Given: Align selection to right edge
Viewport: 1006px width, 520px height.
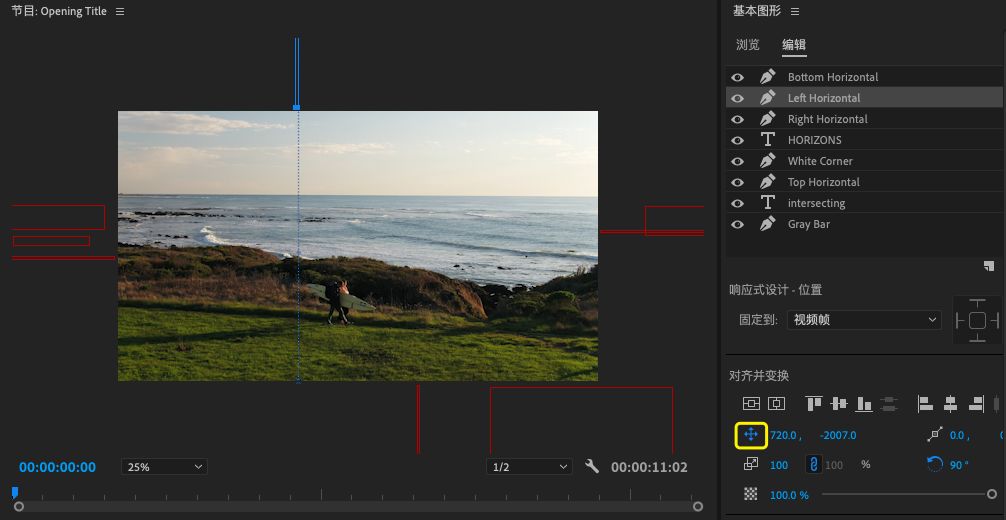Looking at the screenshot, I should coord(976,404).
